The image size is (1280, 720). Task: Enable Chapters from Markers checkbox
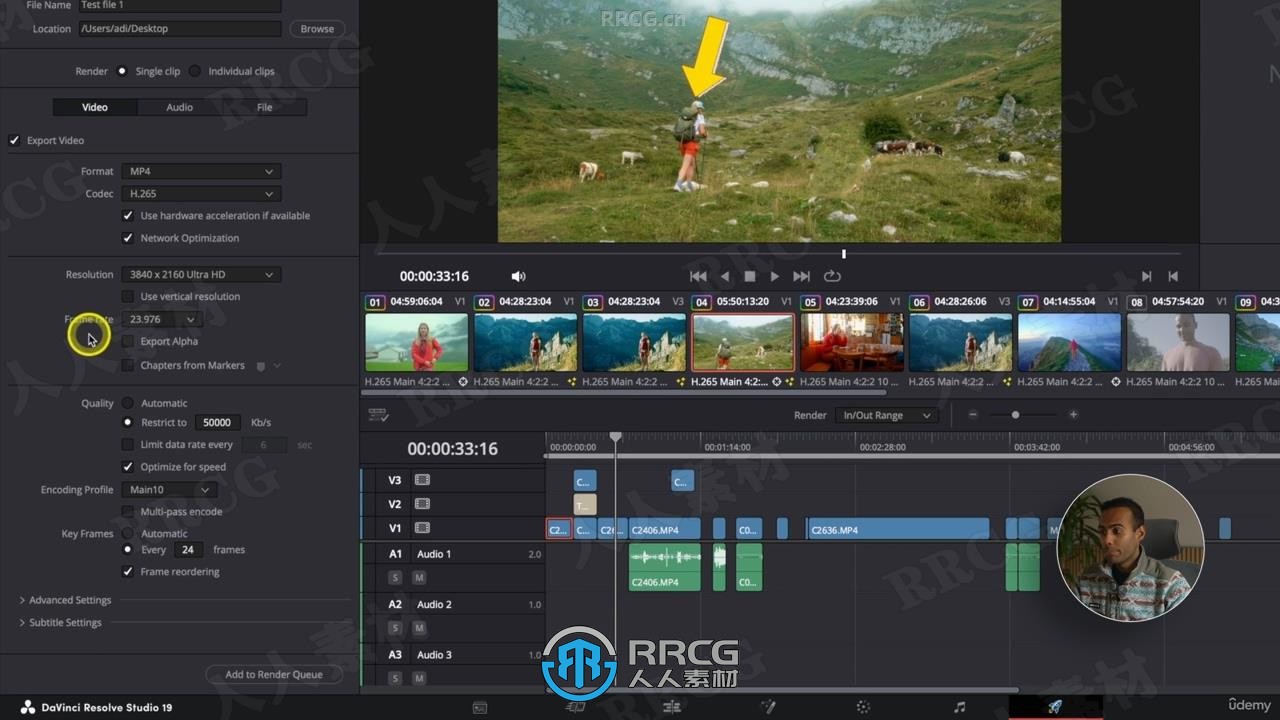[x=127, y=365]
